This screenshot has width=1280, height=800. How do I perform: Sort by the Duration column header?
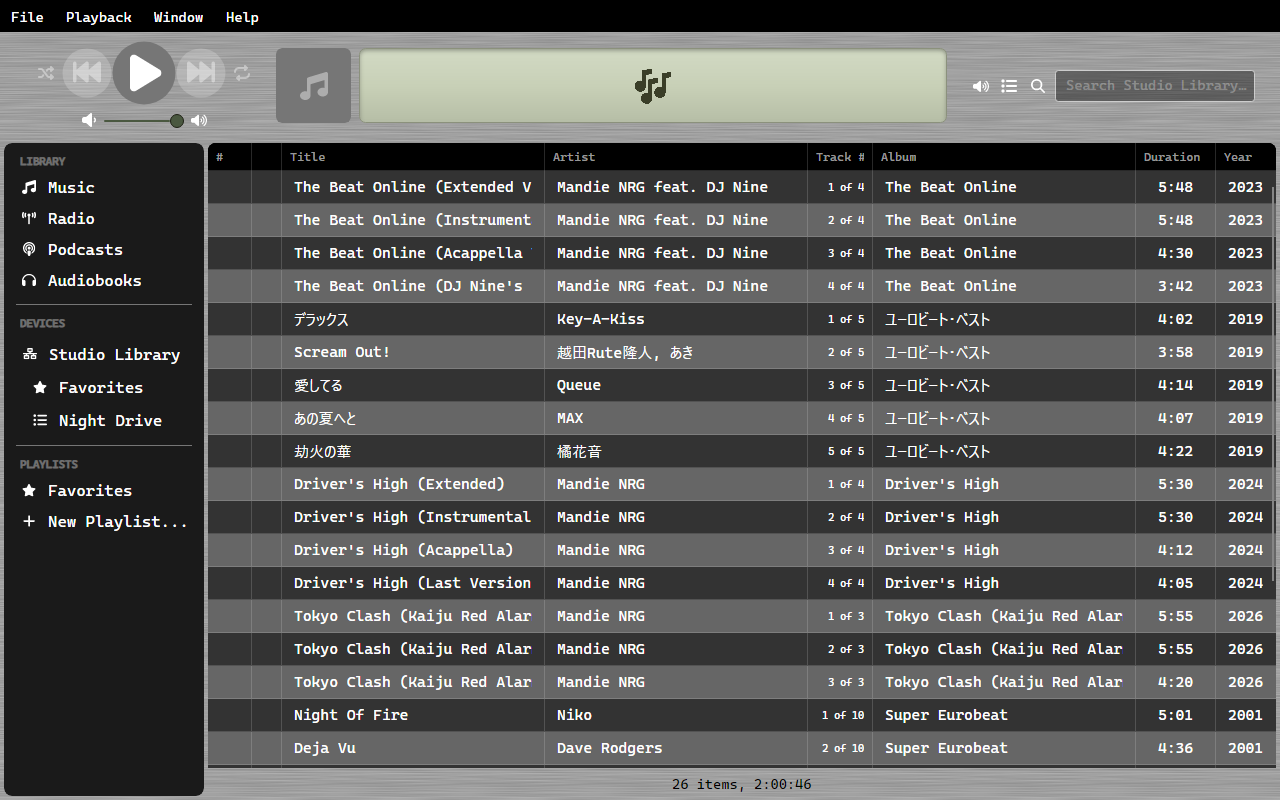[x=1175, y=157]
